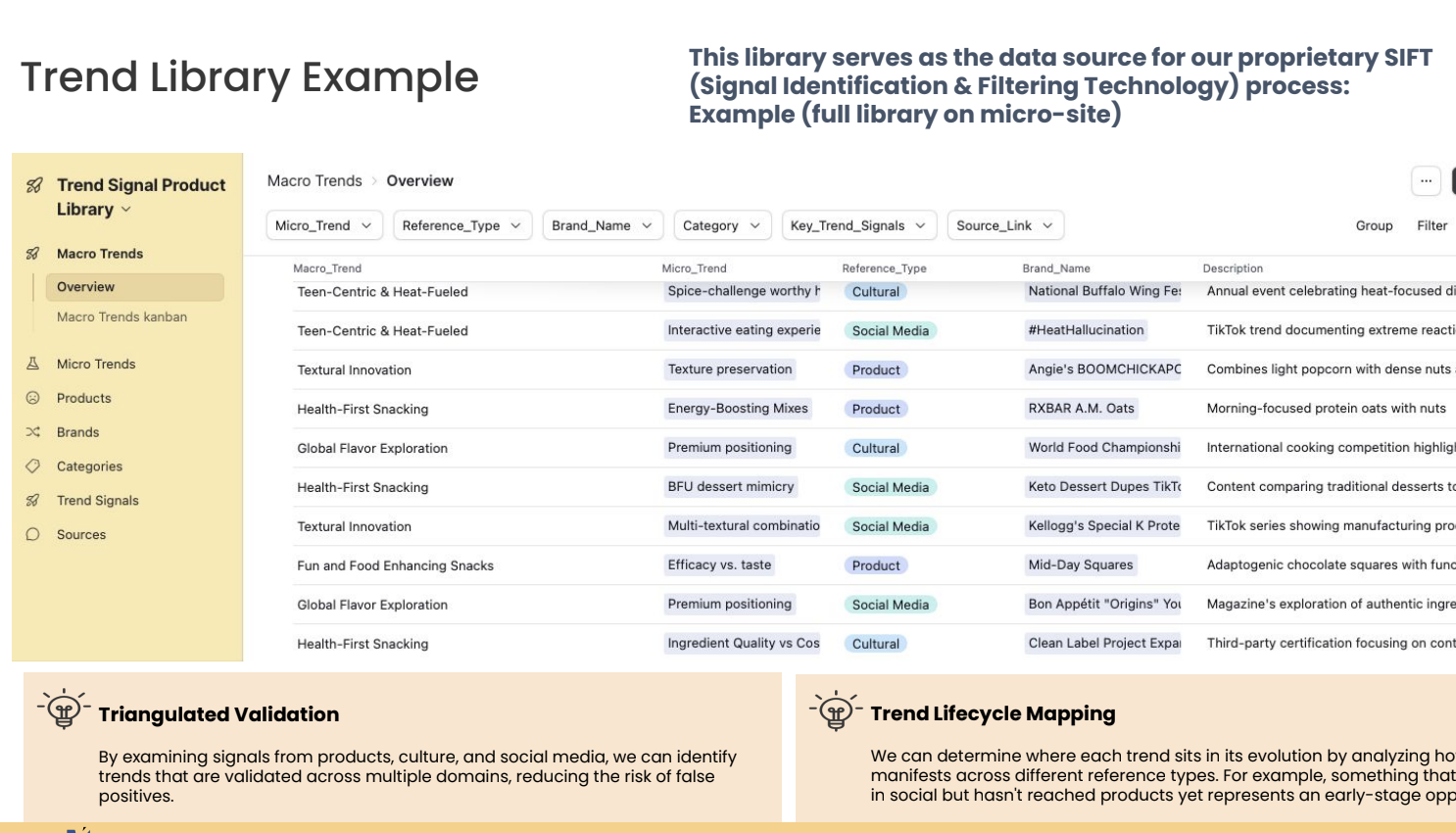Image resolution: width=1456 pixels, height=833 pixels.
Task: Go to Trend Signals section
Action: tap(98, 501)
